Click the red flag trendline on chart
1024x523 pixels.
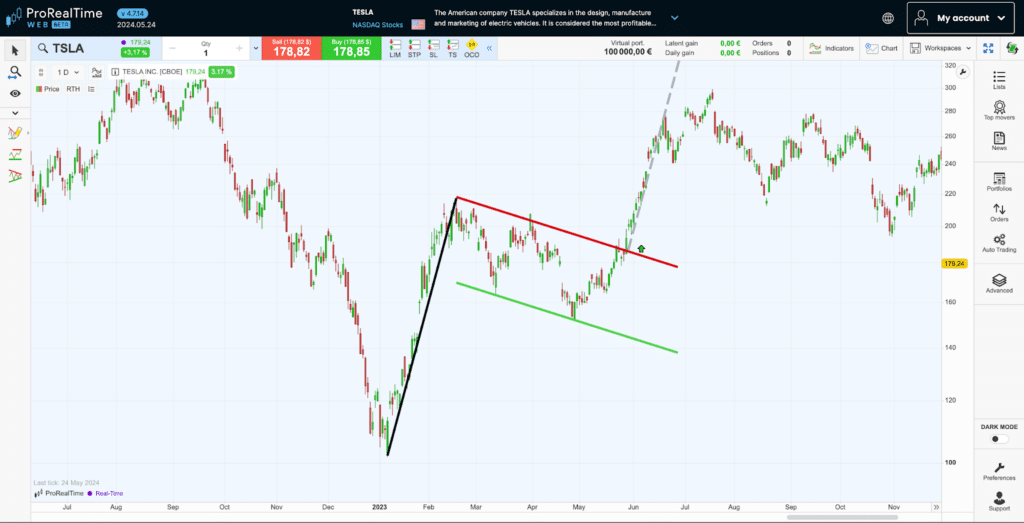(567, 232)
